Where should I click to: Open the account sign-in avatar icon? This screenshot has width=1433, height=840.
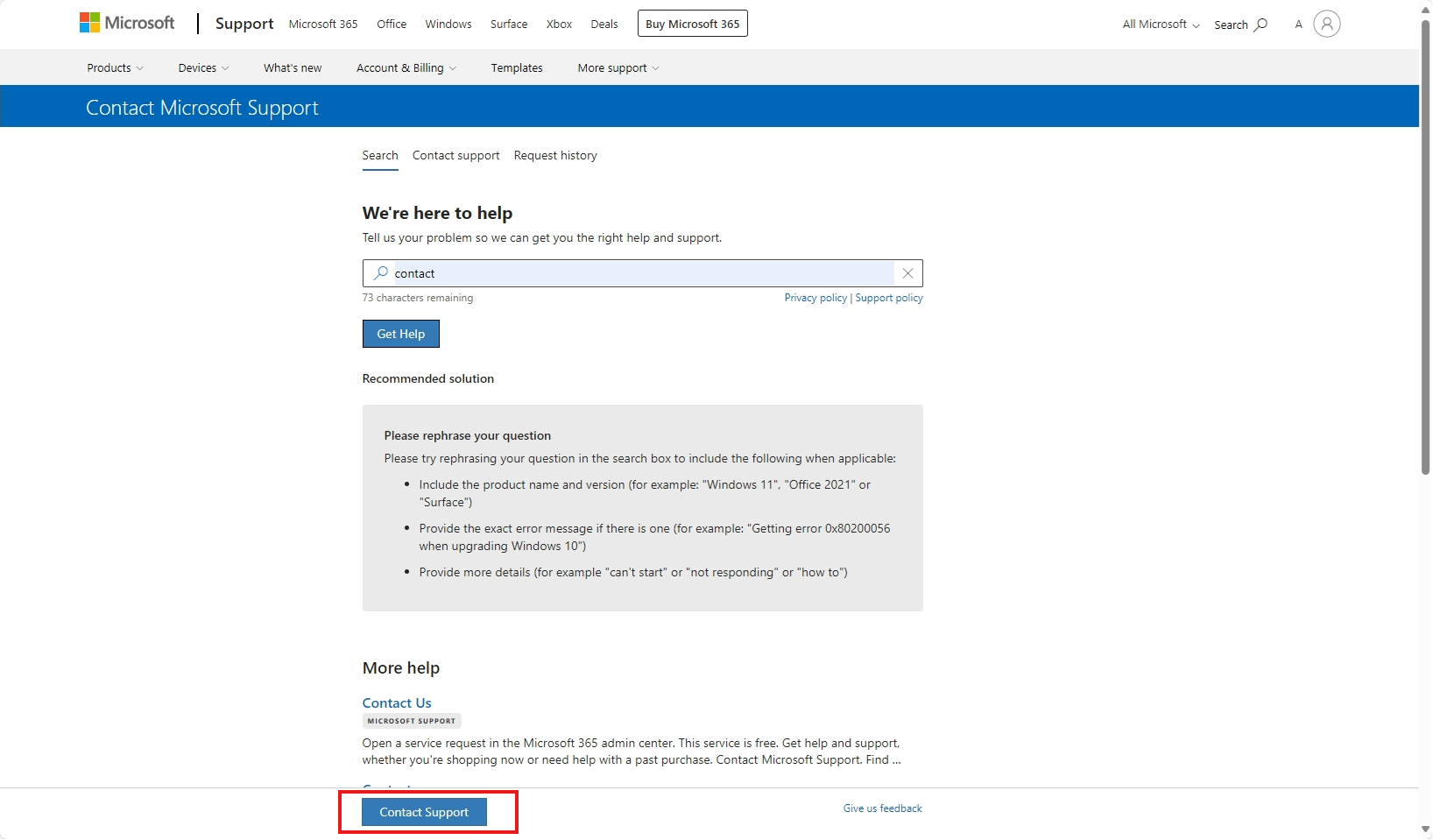click(1327, 24)
